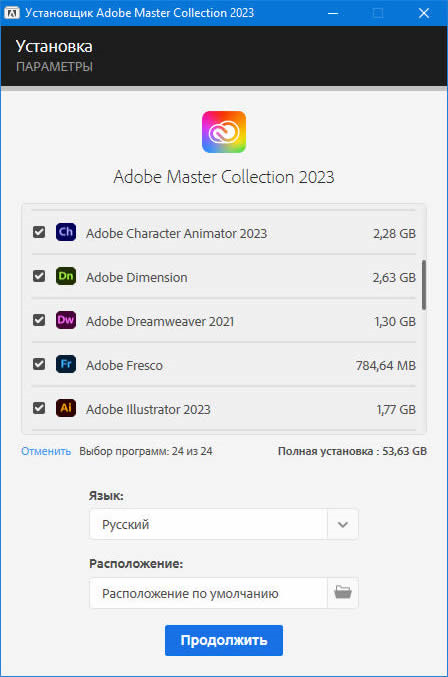
Task: Click the program list scrollbar thumb
Action: (x=424, y=285)
